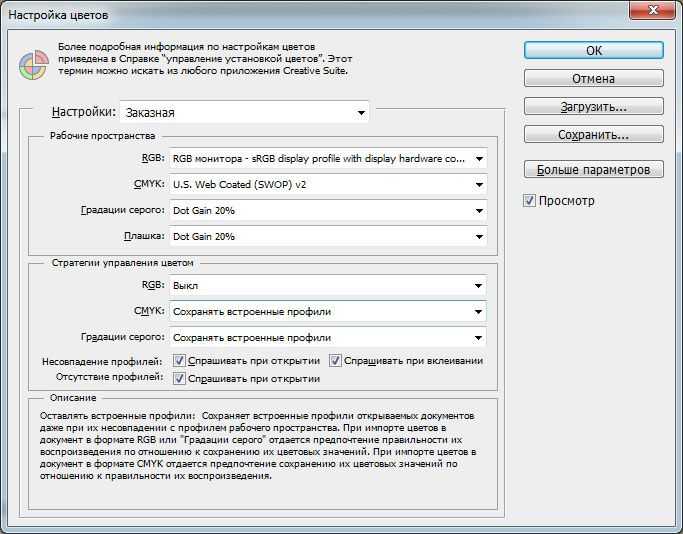Click the info text mentioning Creative Suite
Image resolution: width=683 pixels, height=534 pixels.
(x=205, y=59)
